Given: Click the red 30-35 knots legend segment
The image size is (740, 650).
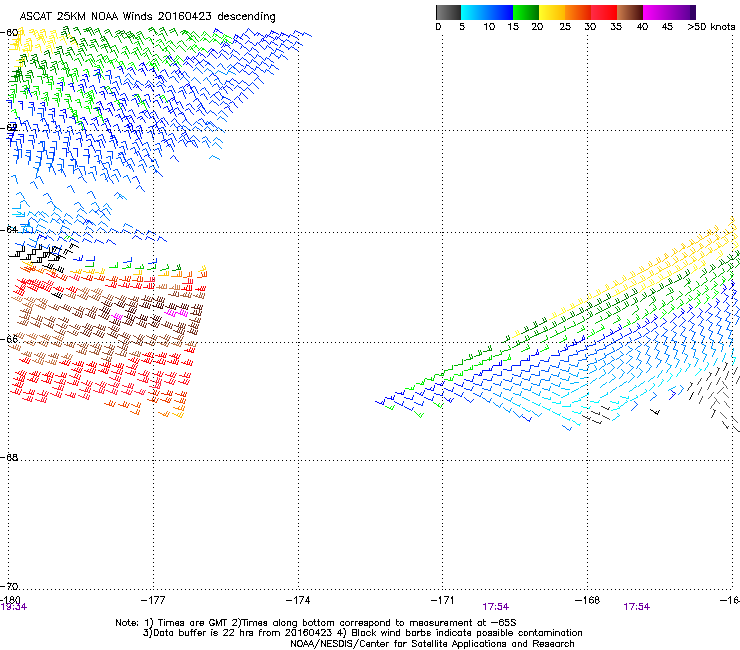Looking at the screenshot, I should click(604, 12).
